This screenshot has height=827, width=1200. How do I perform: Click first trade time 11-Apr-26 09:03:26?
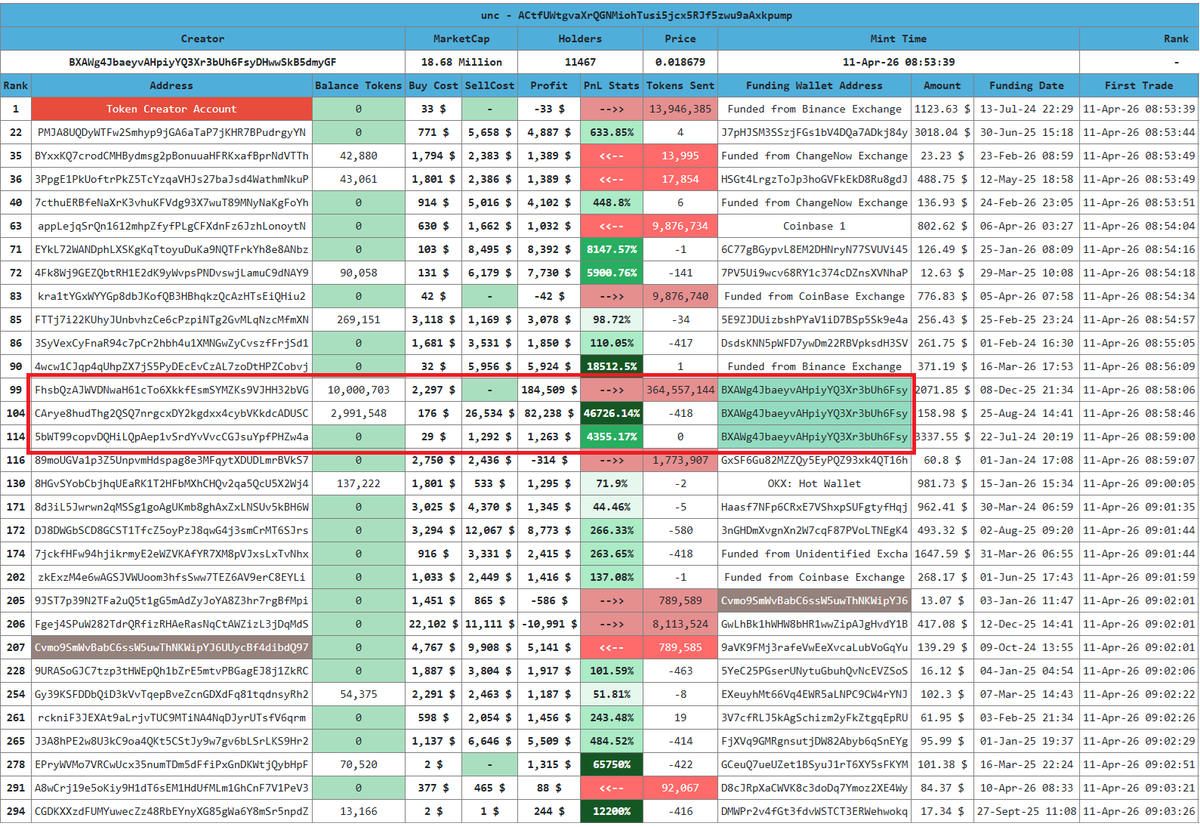1139,811
